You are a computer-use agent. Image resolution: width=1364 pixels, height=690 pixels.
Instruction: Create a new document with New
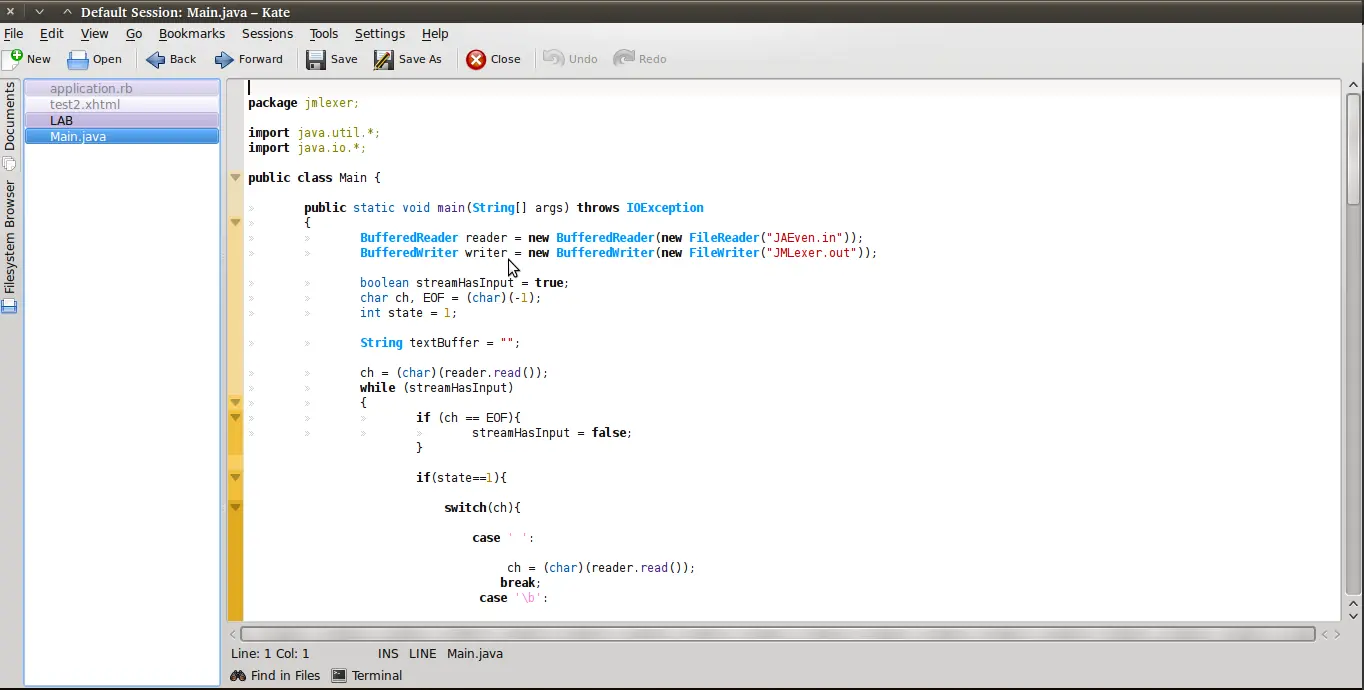[x=27, y=59]
